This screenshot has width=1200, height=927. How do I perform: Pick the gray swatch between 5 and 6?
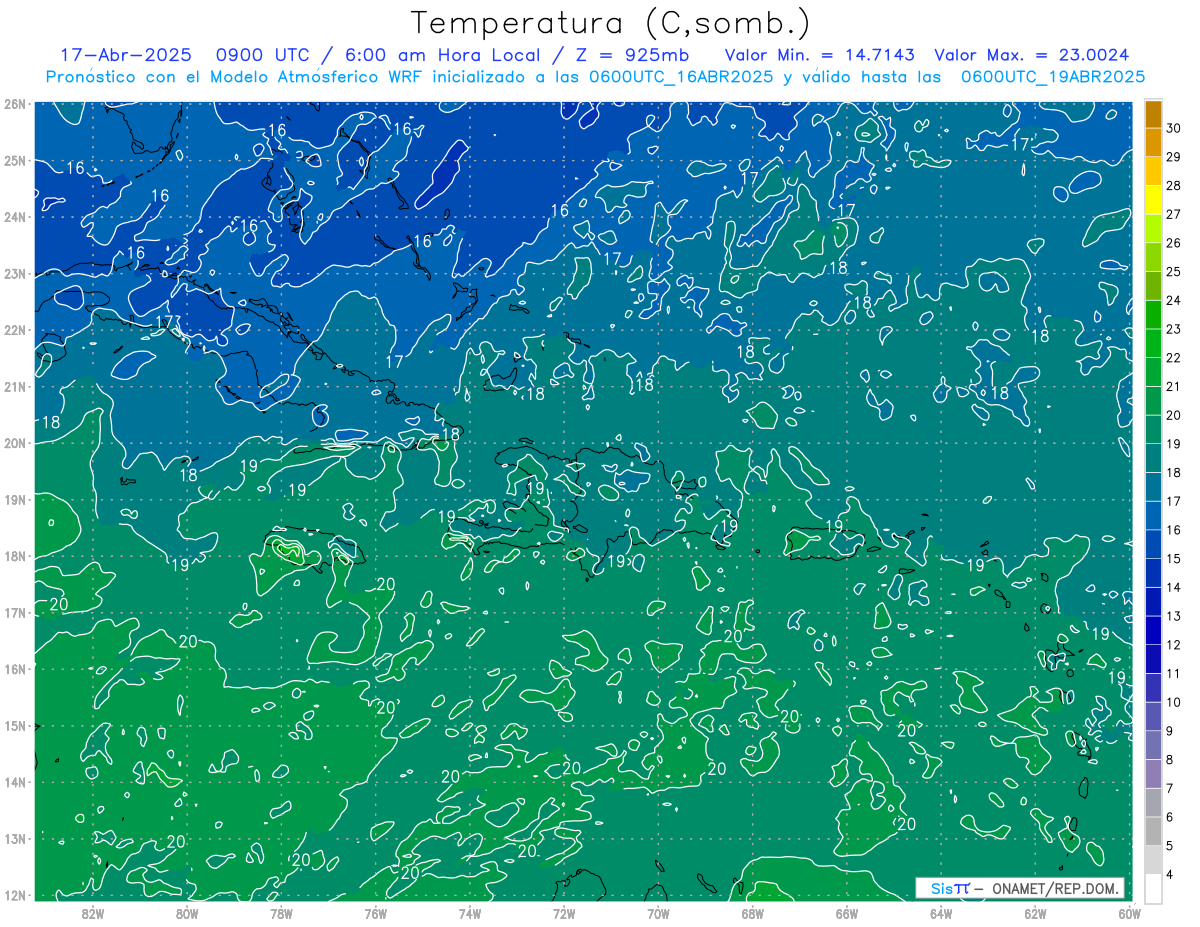pyautogui.click(x=1153, y=832)
